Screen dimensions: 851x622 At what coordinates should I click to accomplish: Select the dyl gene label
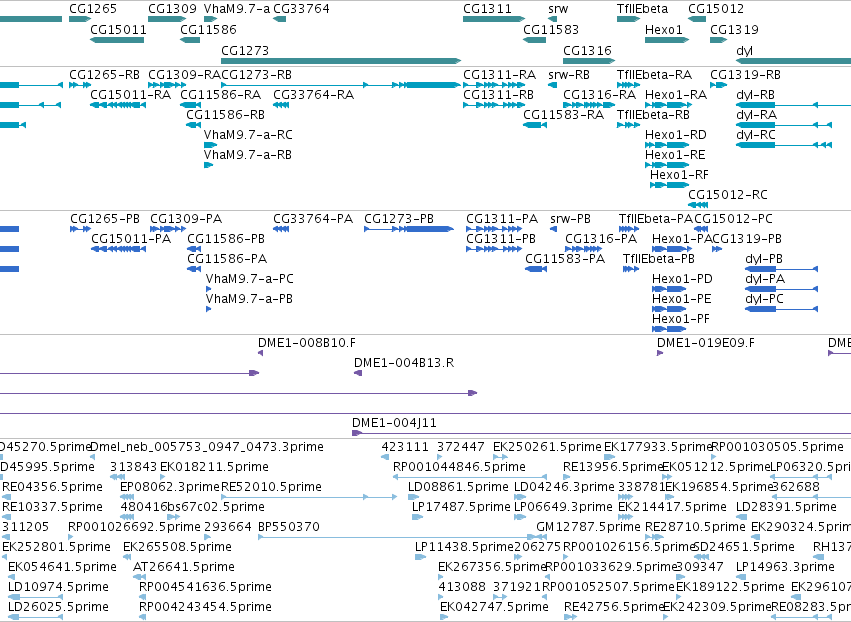coord(744,50)
